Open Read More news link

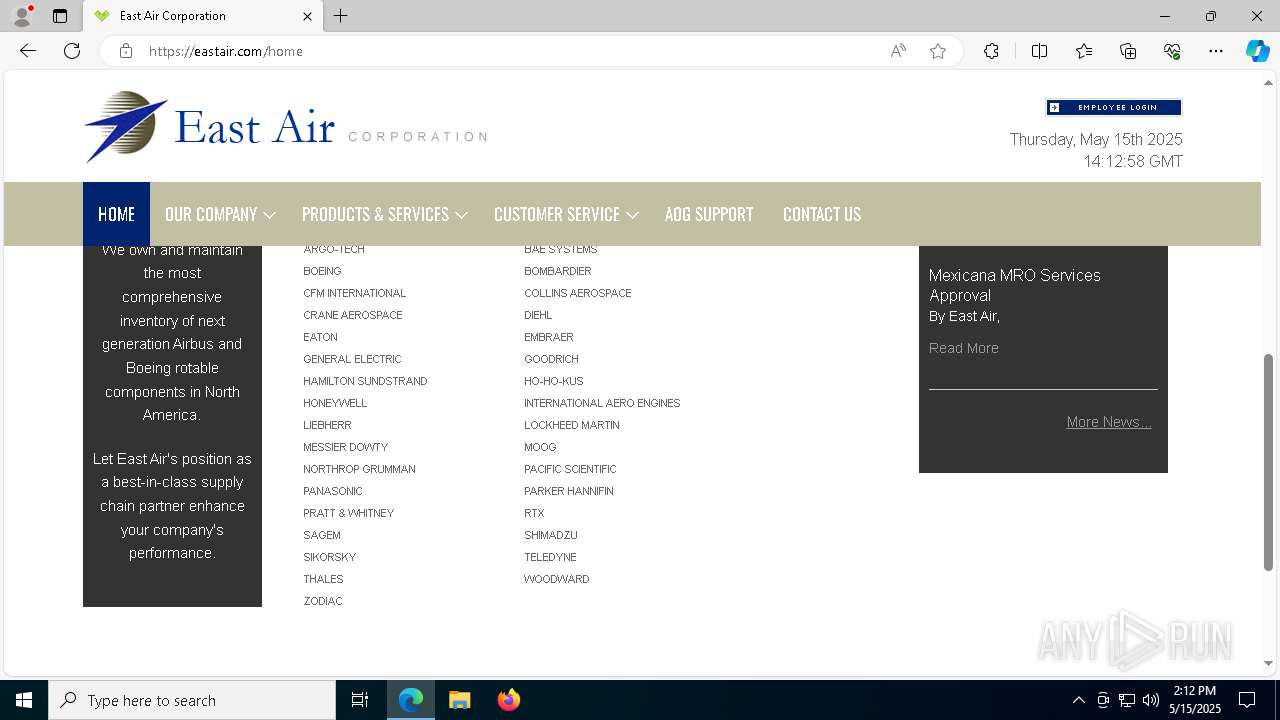pos(963,348)
